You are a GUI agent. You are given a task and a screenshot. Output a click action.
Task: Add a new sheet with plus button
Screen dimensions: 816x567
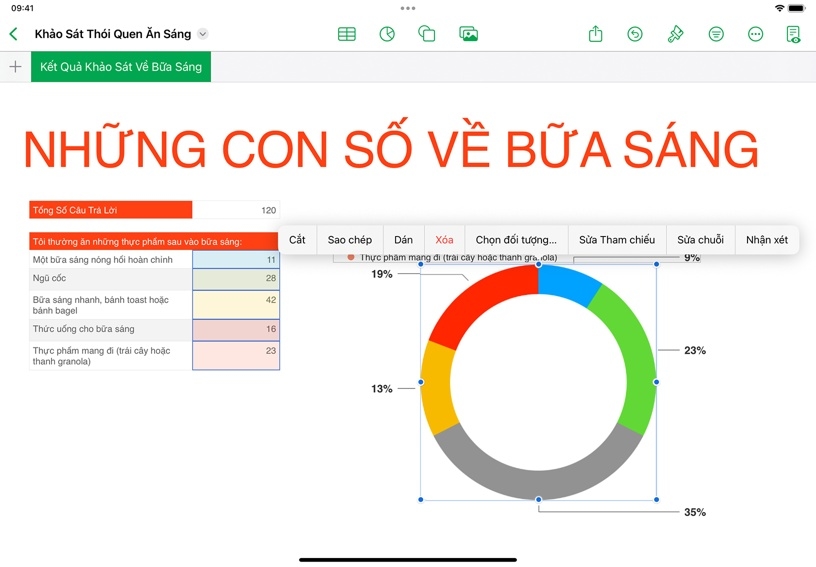(15, 67)
